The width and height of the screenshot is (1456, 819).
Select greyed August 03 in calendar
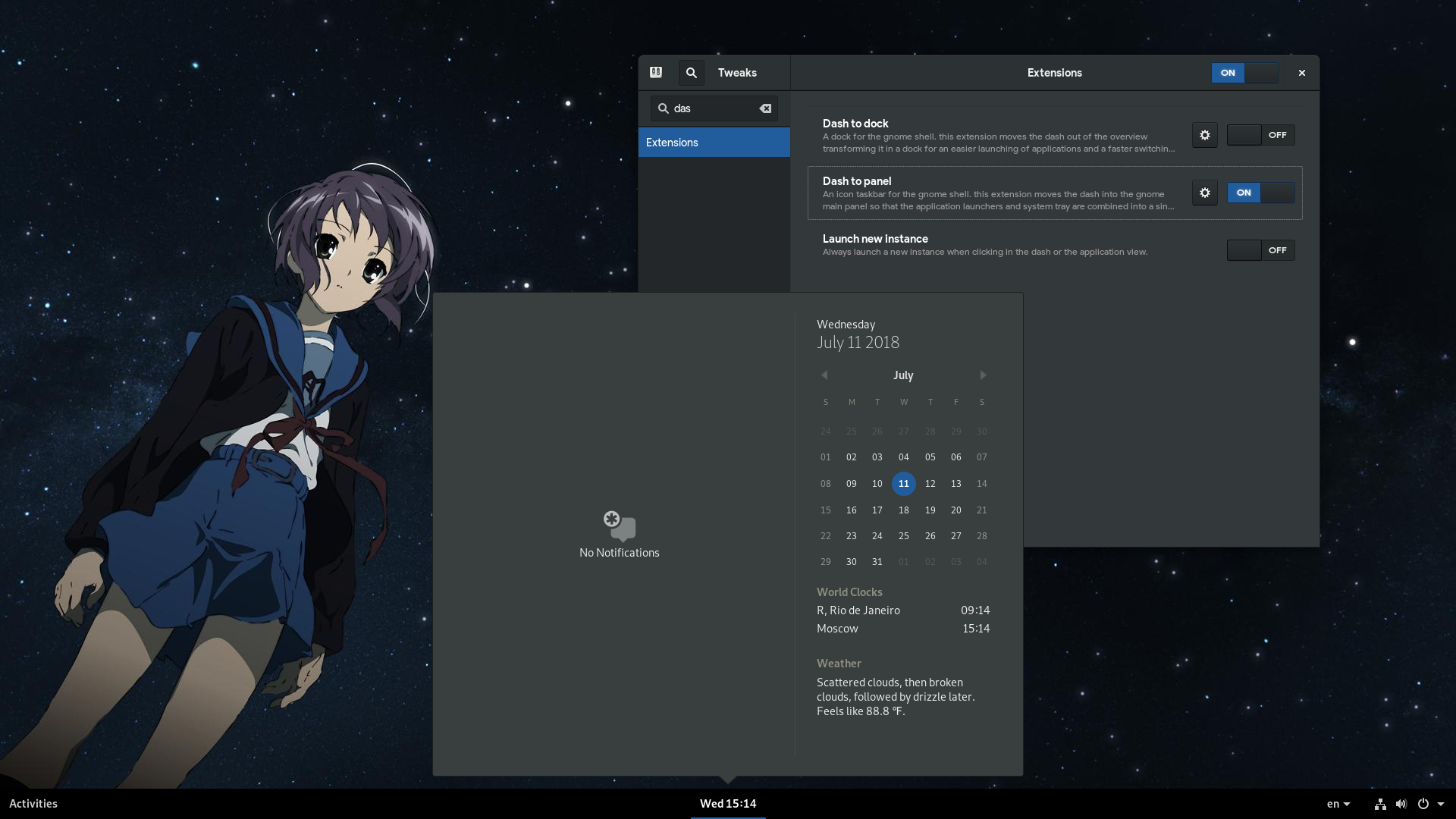coord(955,562)
